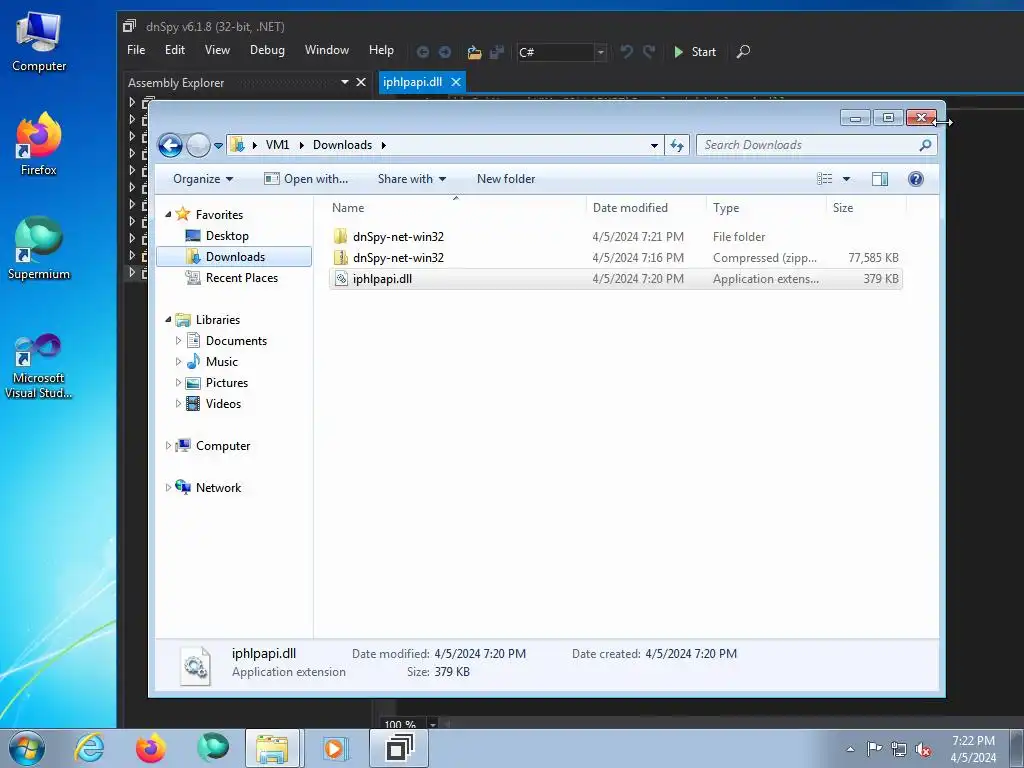Click Internet Explorer taskbar icon
This screenshot has width=1024, height=768.
[89, 748]
